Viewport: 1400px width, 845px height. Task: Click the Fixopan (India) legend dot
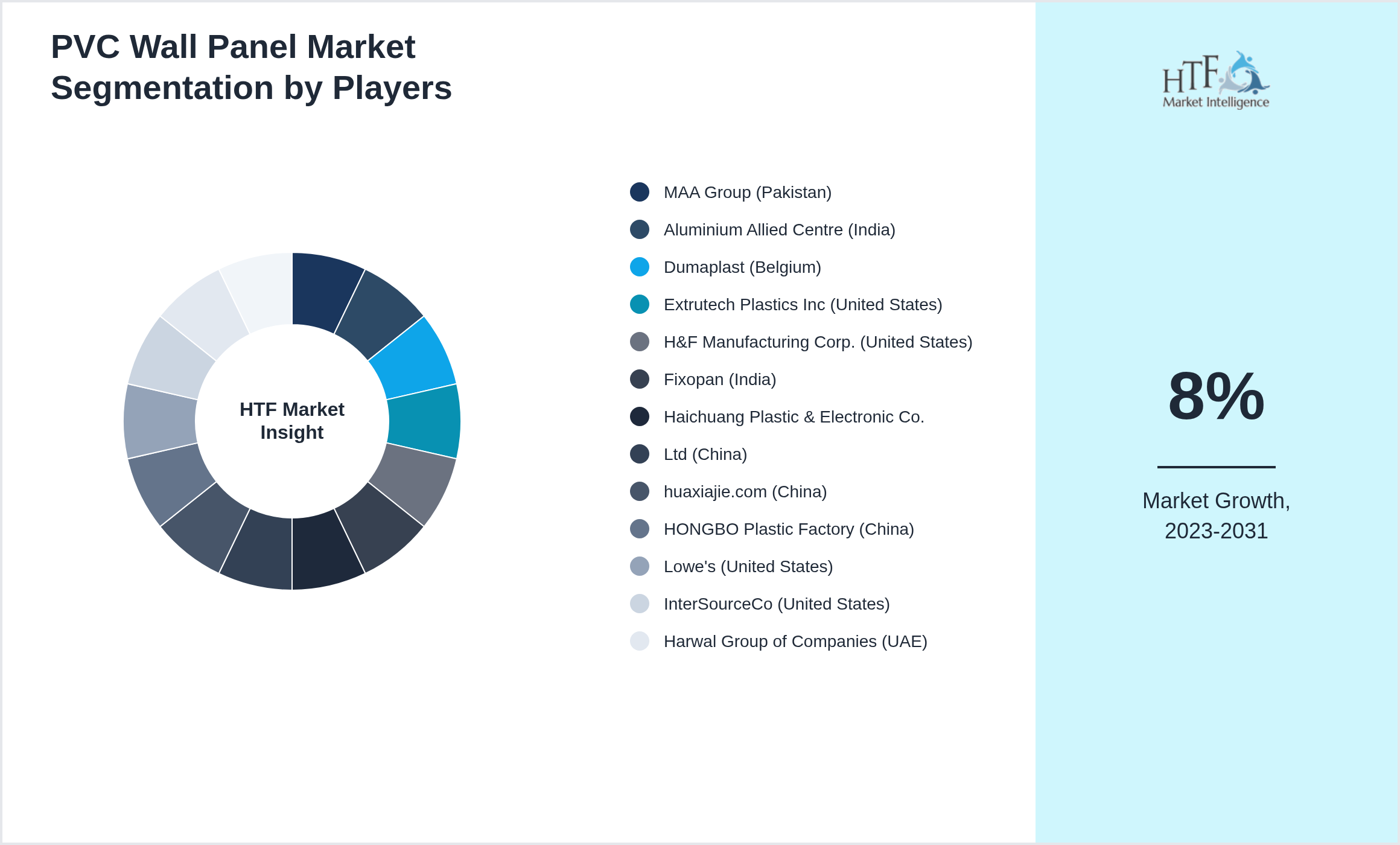640,379
